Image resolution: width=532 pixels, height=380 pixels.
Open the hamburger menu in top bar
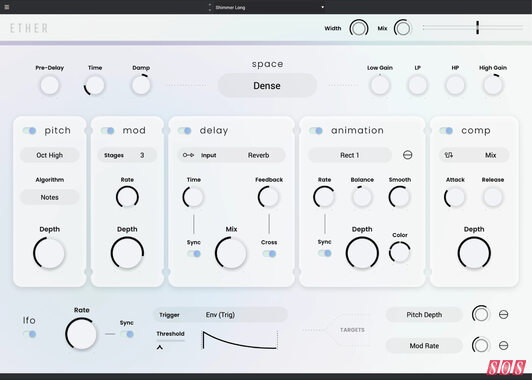click(7, 7)
